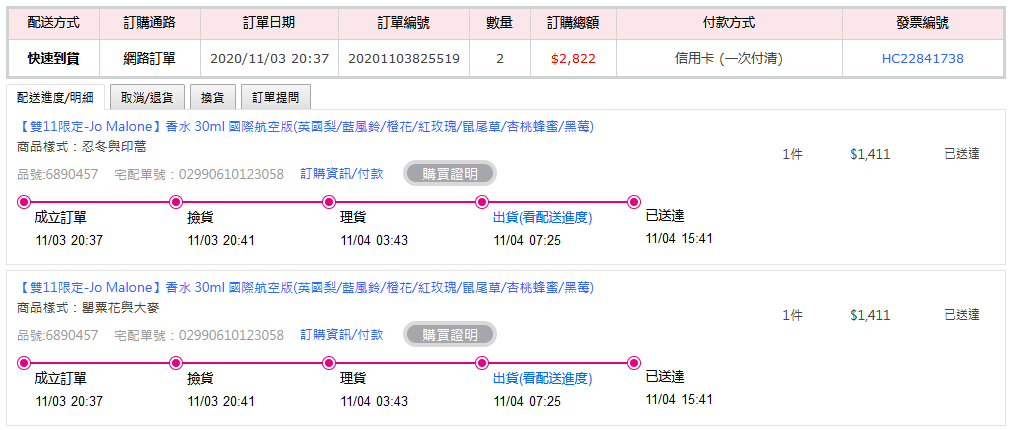Open Jo Malone product link for 罌粟花與大麥 item
Image resolution: width=1013 pixels, height=430 pixels.
click(306, 288)
